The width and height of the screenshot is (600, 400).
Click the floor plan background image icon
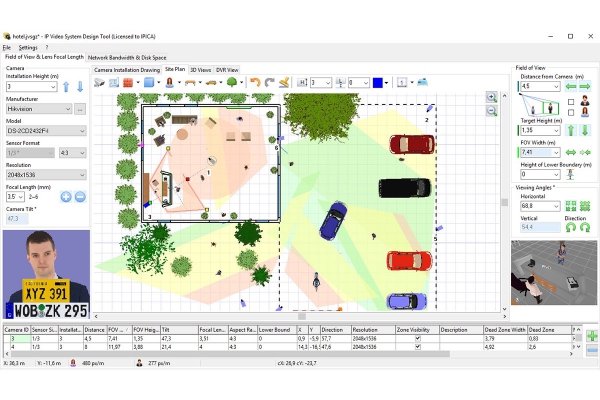pos(114,82)
